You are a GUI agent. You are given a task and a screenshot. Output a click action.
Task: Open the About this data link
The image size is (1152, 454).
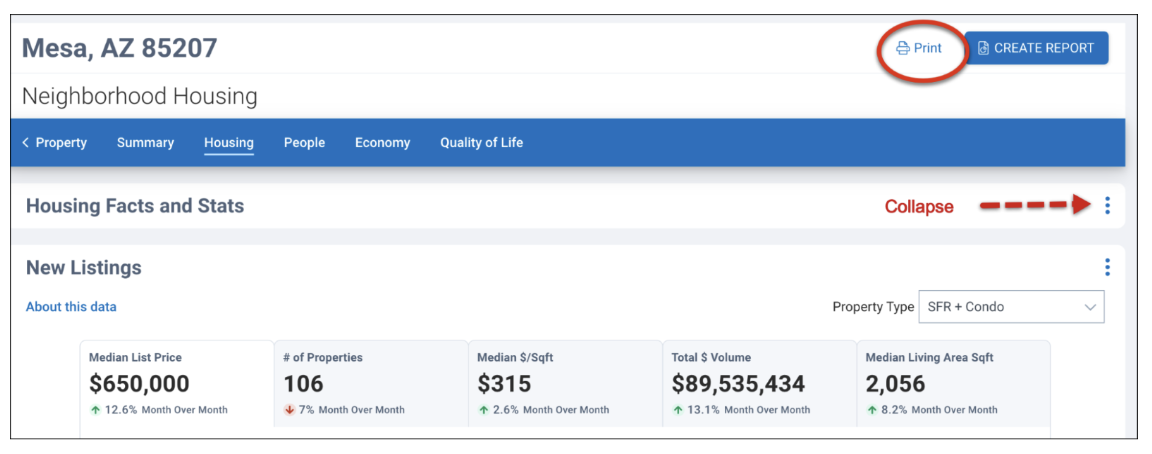click(71, 307)
